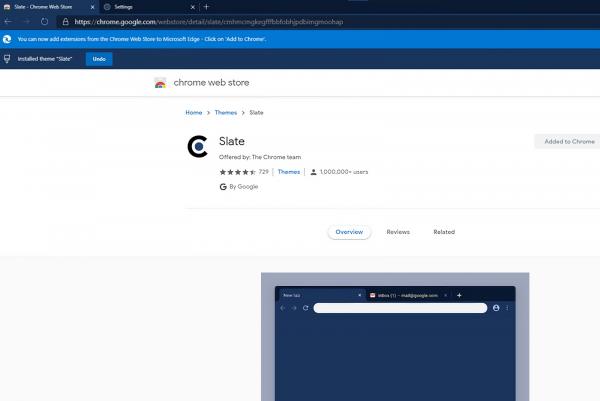Close the Slate Chrome Web Store tab
The width and height of the screenshot is (600, 401).
point(92,6)
